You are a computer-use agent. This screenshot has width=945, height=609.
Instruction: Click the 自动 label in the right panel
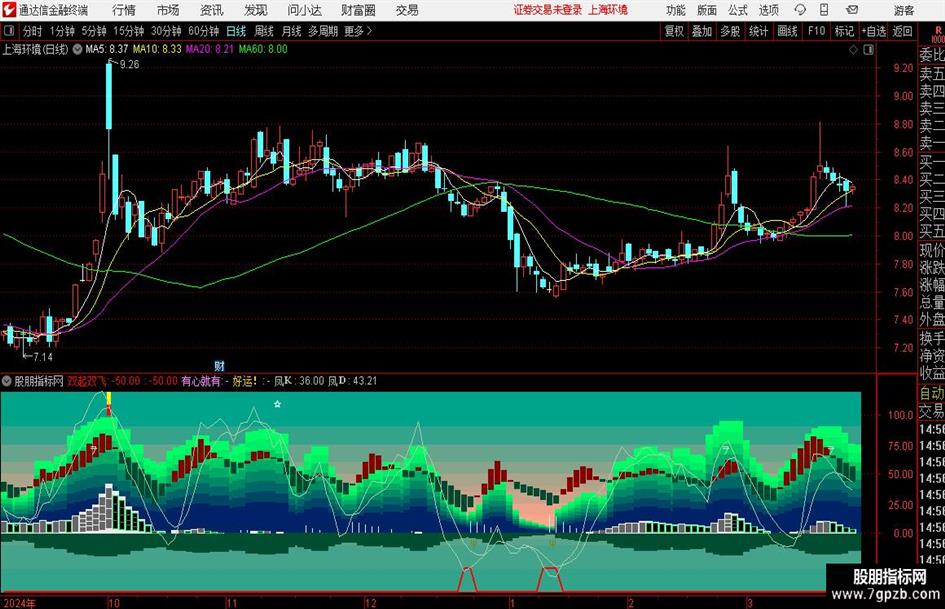[x=932, y=394]
